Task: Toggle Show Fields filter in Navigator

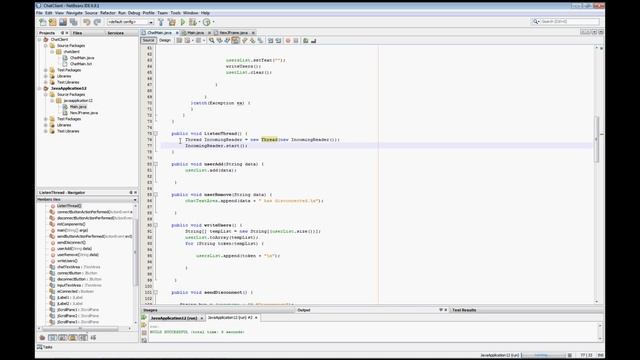Action: [52, 338]
